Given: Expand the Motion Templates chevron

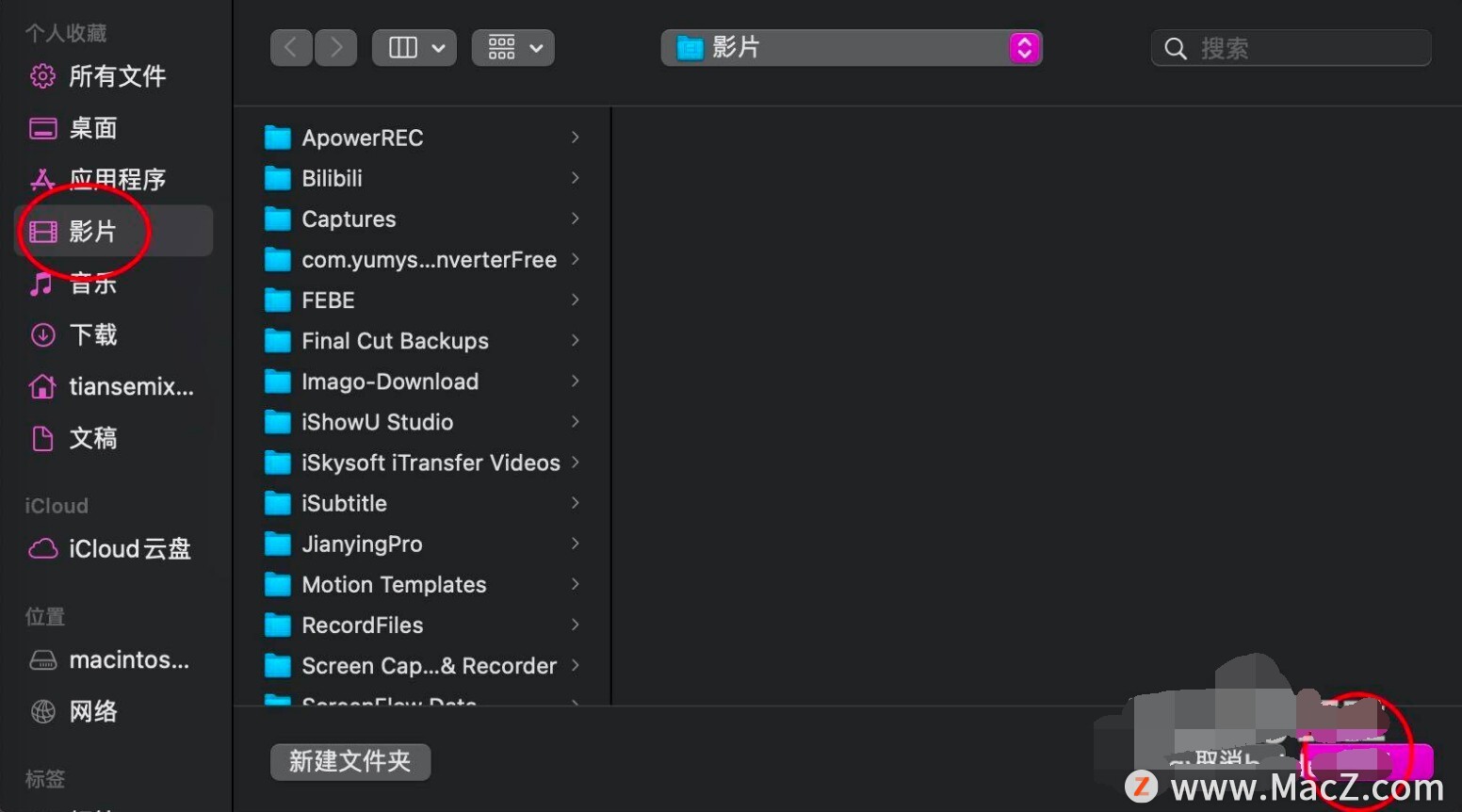Looking at the screenshot, I should [x=575, y=584].
